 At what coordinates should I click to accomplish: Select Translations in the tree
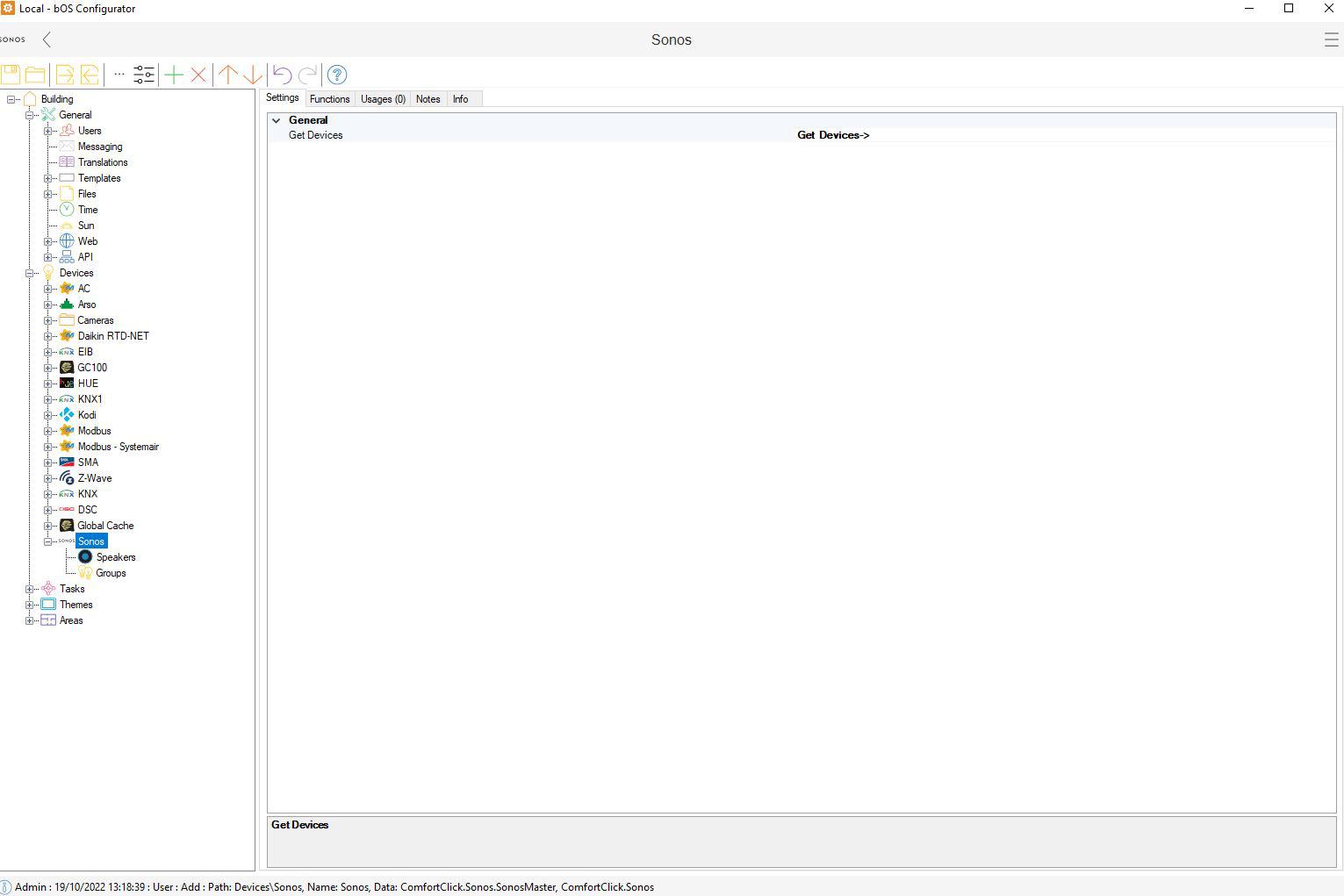coord(103,162)
